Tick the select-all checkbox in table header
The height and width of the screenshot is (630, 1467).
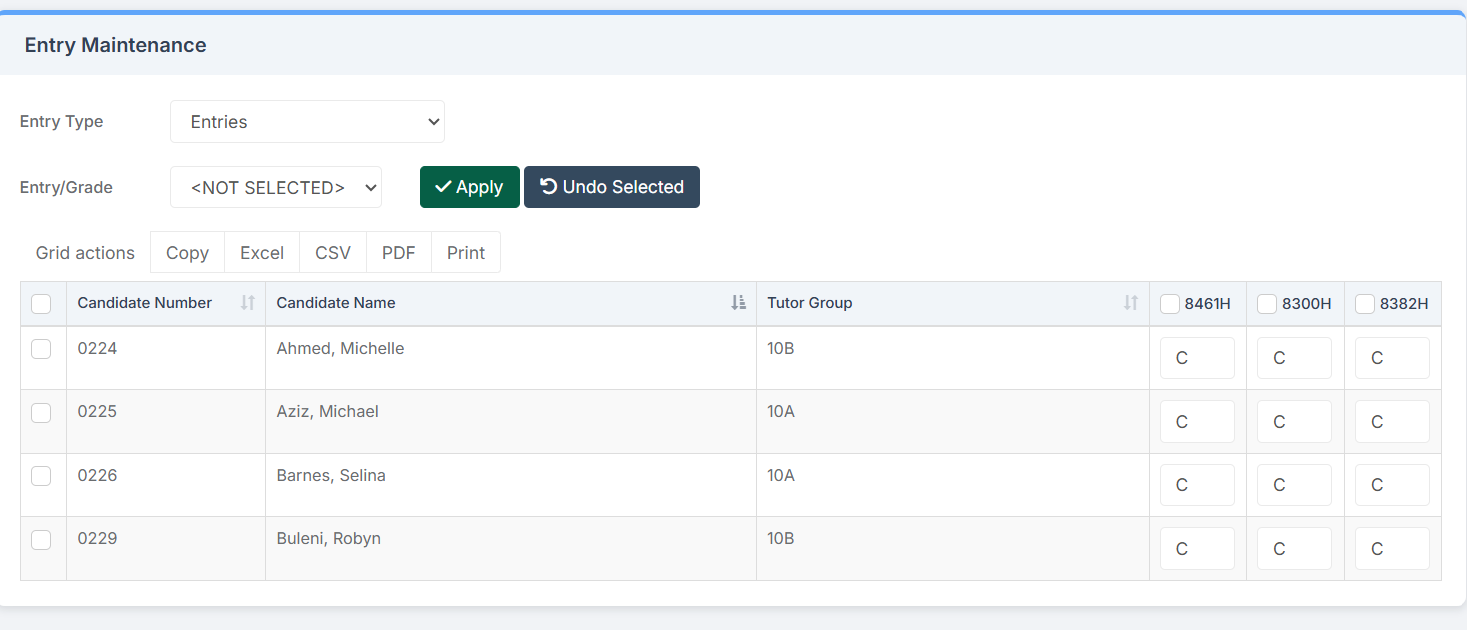point(41,304)
